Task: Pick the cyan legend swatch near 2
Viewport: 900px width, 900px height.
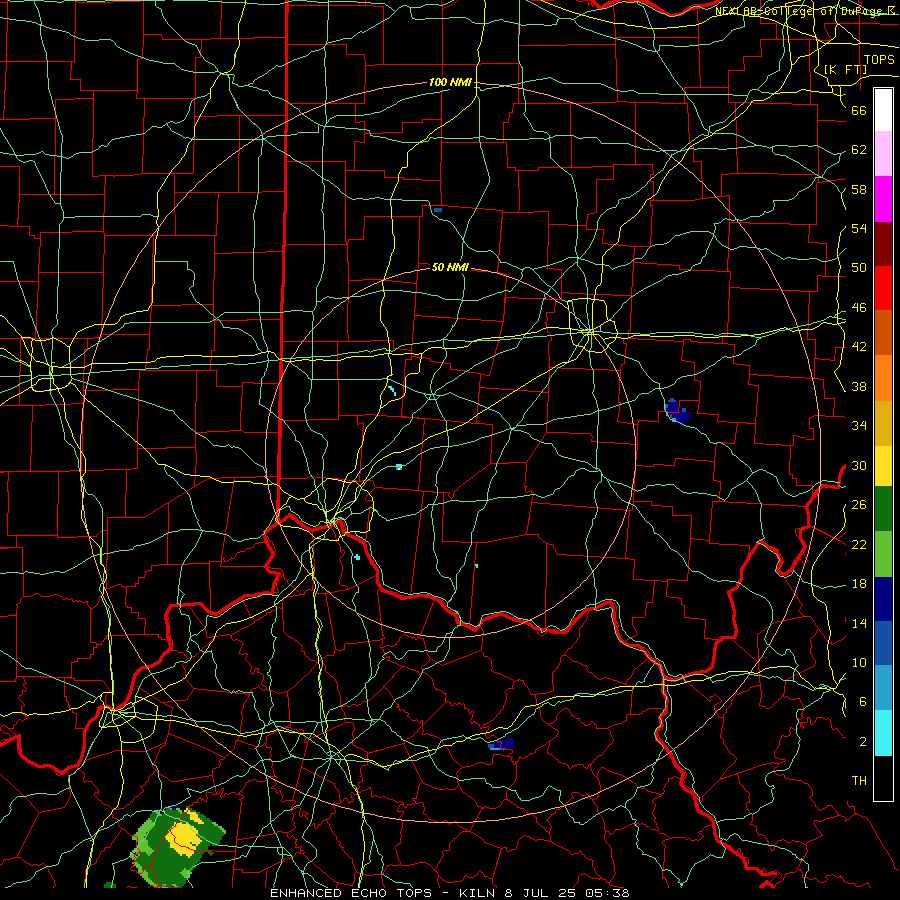Action: (883, 733)
